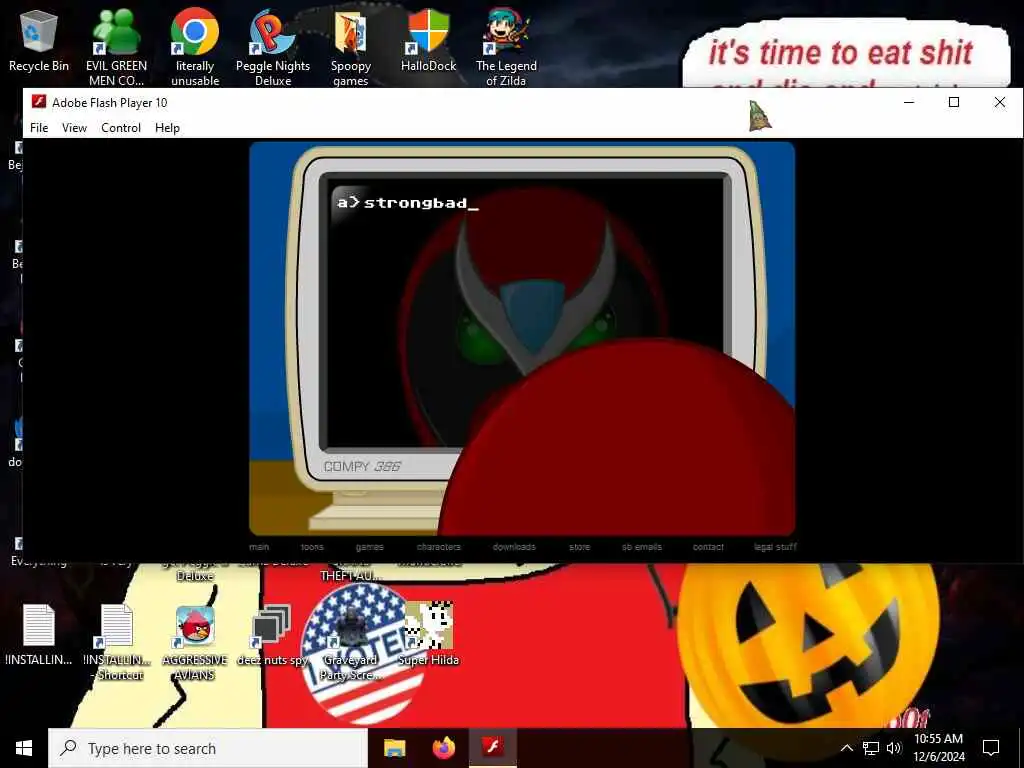The height and width of the screenshot is (768, 1024).
Task: Click the COMPY 386 label on monitor
Action: [x=362, y=466]
